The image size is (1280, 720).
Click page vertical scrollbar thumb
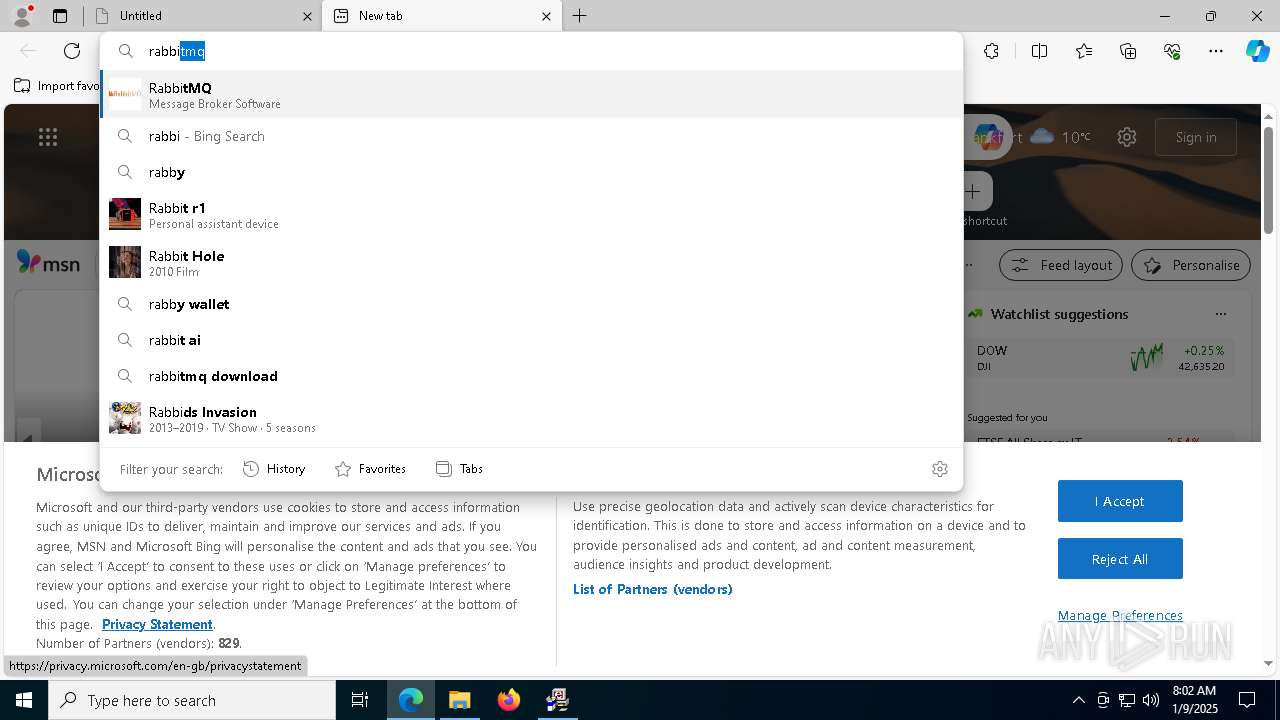click(x=1268, y=180)
